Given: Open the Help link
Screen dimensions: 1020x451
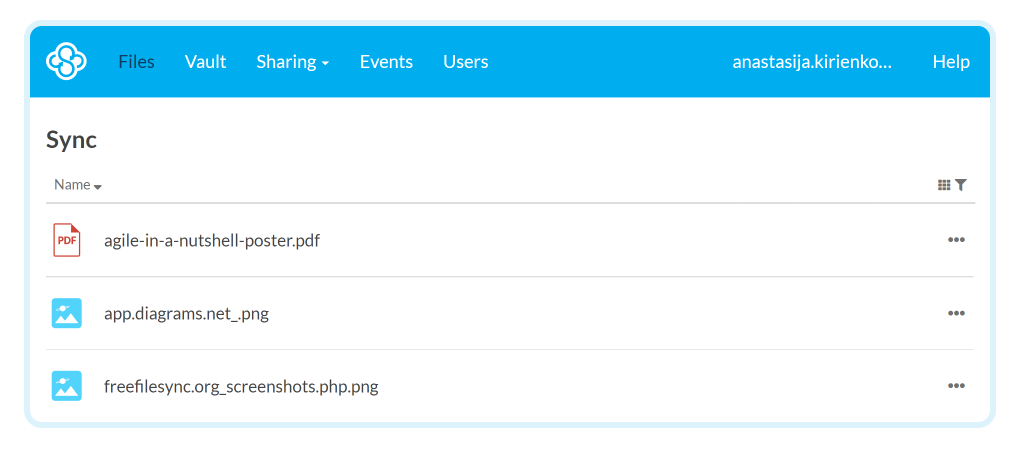Looking at the screenshot, I should (951, 62).
